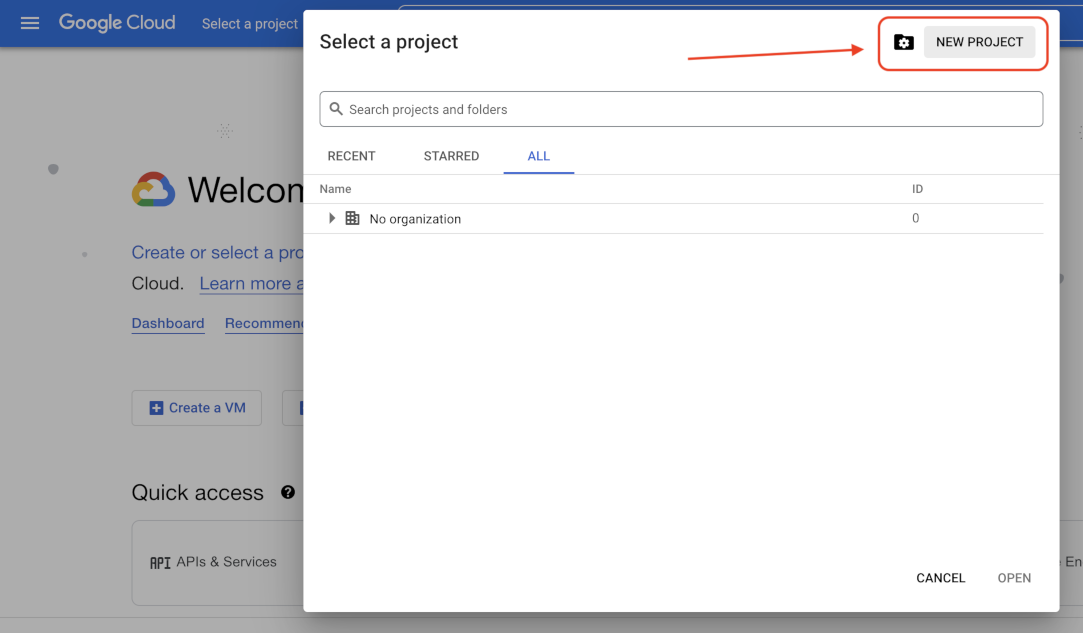1083x633 pixels.
Task: Click the Google Cloud logo
Action: click(117, 23)
